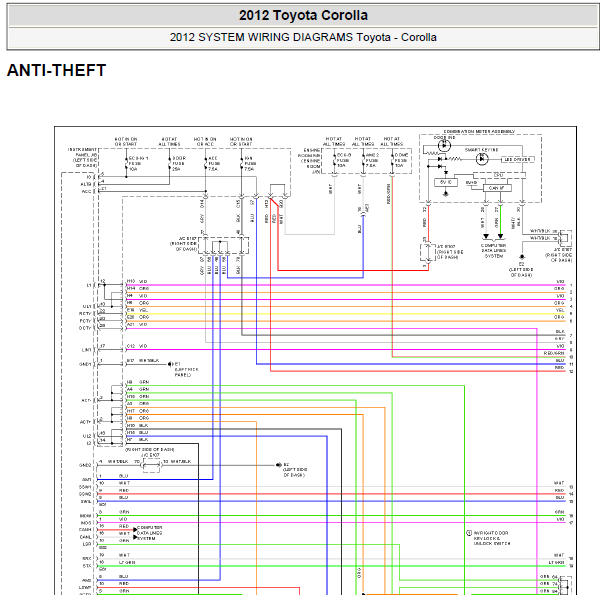The width and height of the screenshot is (600, 595).
Task: Click the 'ECU-IG 1 FUSE 10A' label
Action: [x=138, y=163]
